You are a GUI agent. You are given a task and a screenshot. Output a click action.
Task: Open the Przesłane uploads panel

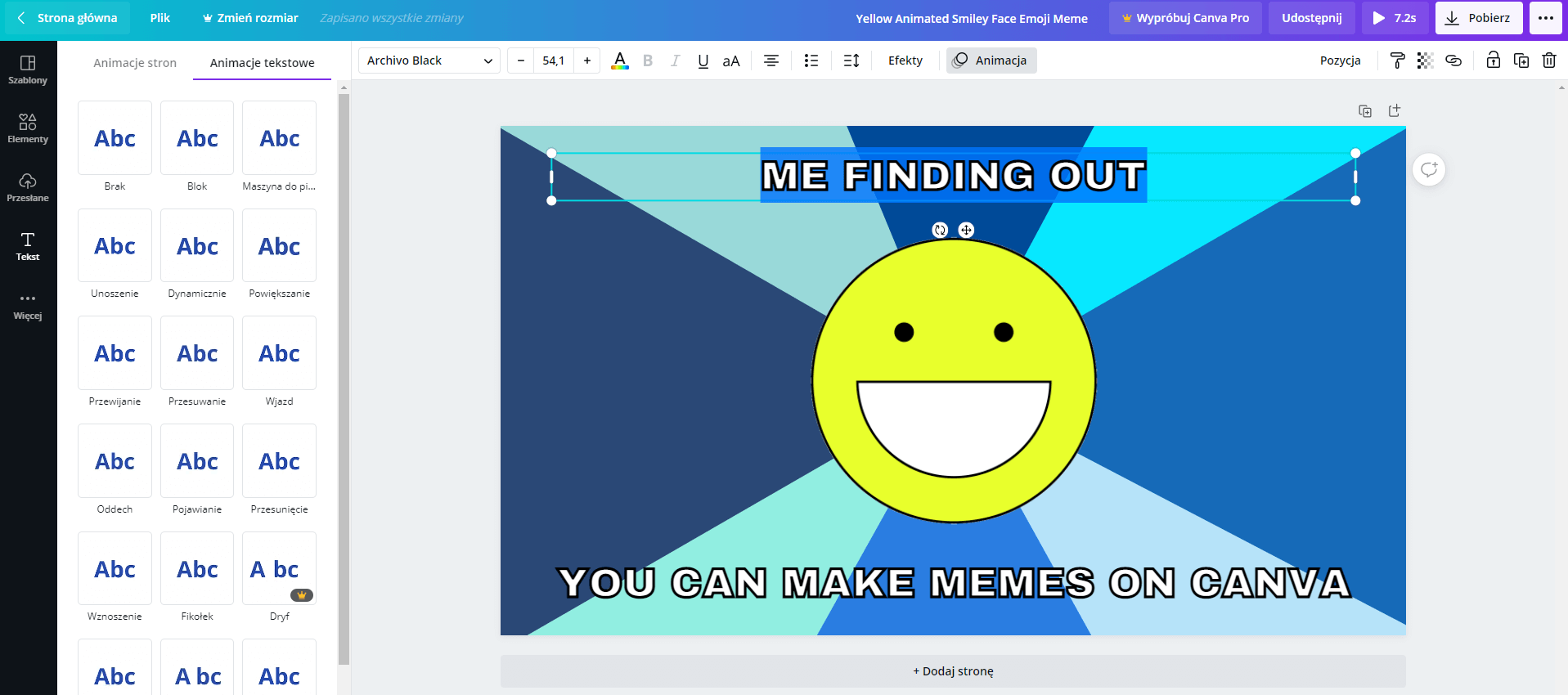click(28, 188)
